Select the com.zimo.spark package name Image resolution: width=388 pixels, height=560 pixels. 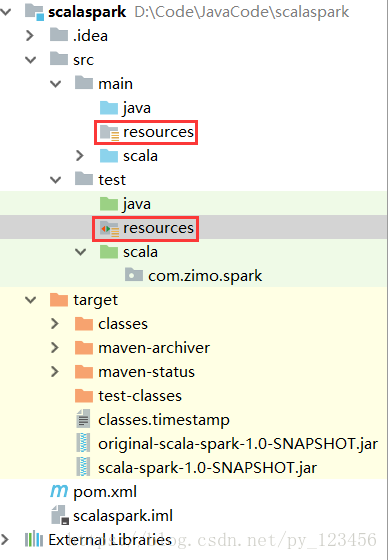205,276
